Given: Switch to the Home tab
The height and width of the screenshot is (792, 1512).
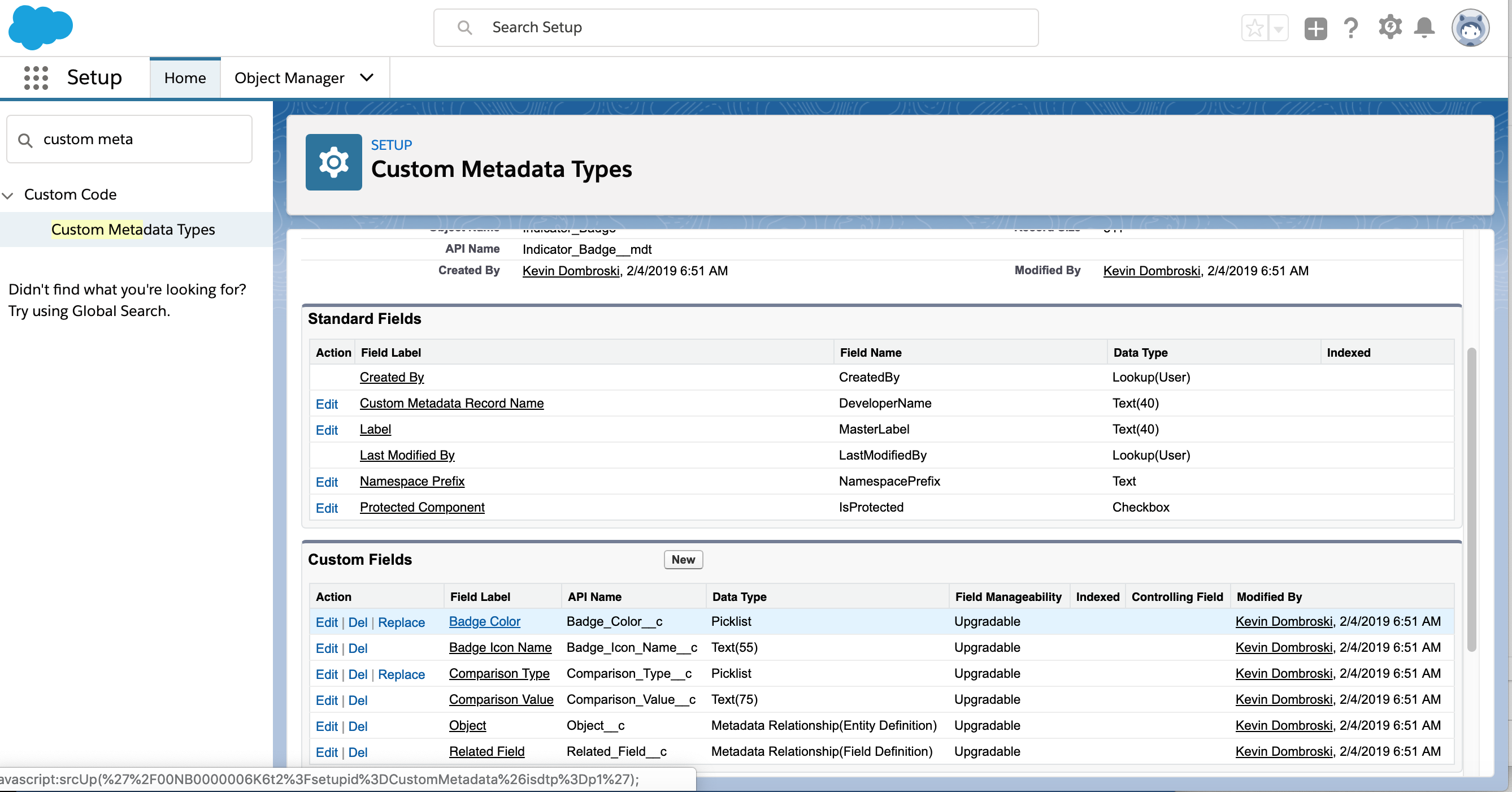Looking at the screenshot, I should click(185, 77).
